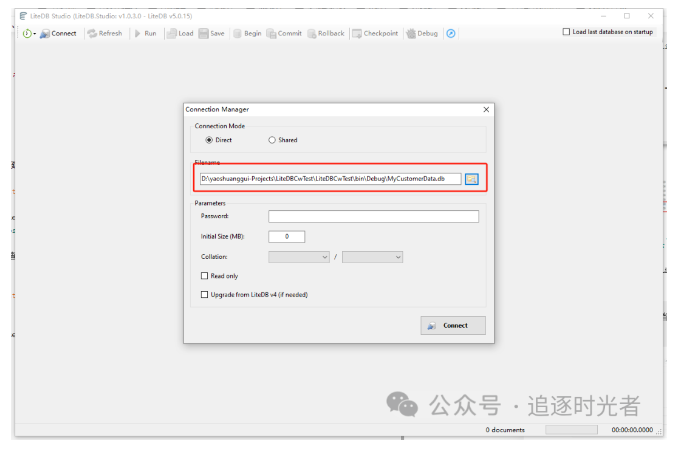Select the Shared connection mode
The image size is (685, 450).
click(272, 140)
